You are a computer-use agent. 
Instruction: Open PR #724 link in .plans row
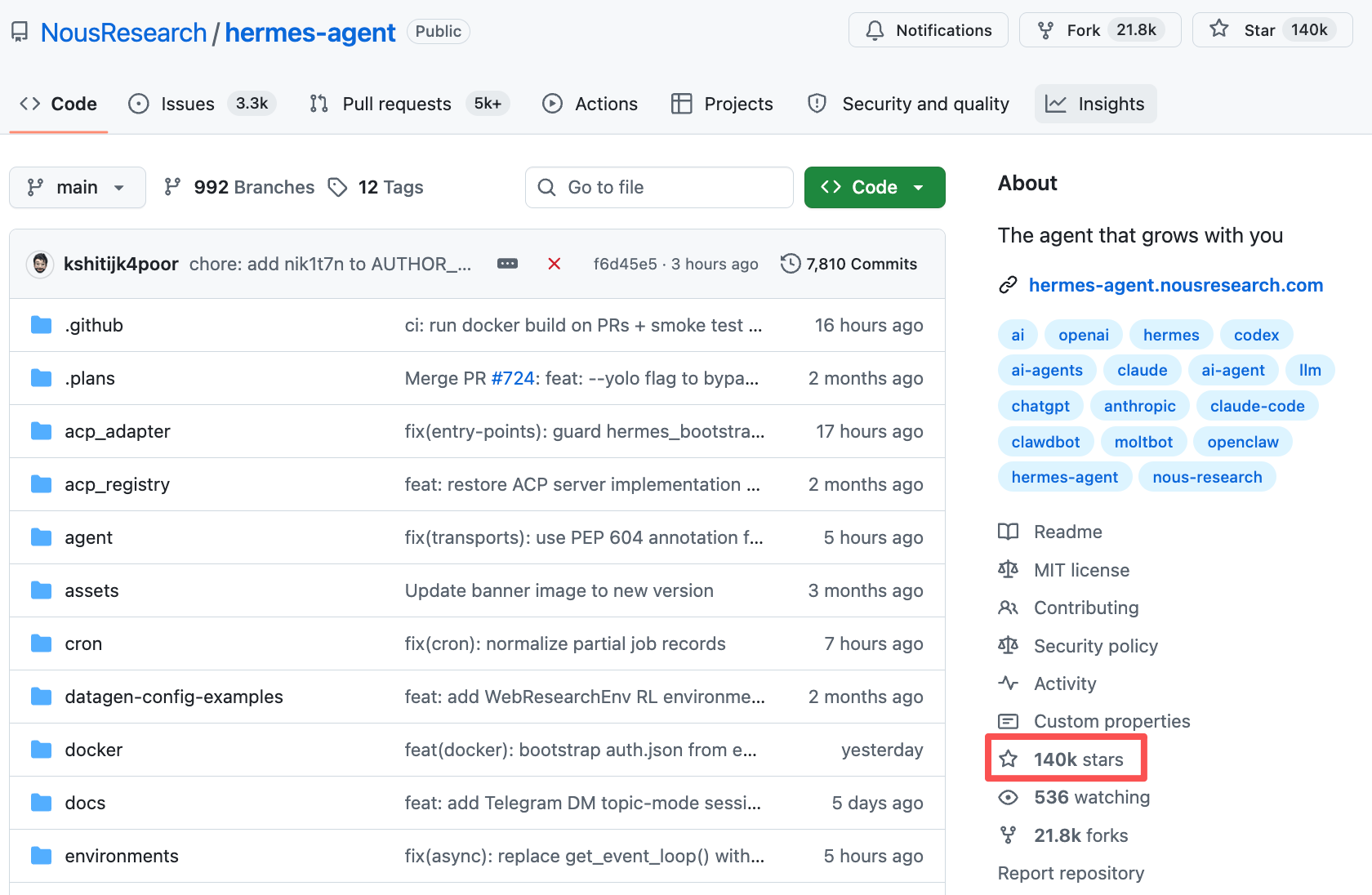pyautogui.click(x=513, y=378)
